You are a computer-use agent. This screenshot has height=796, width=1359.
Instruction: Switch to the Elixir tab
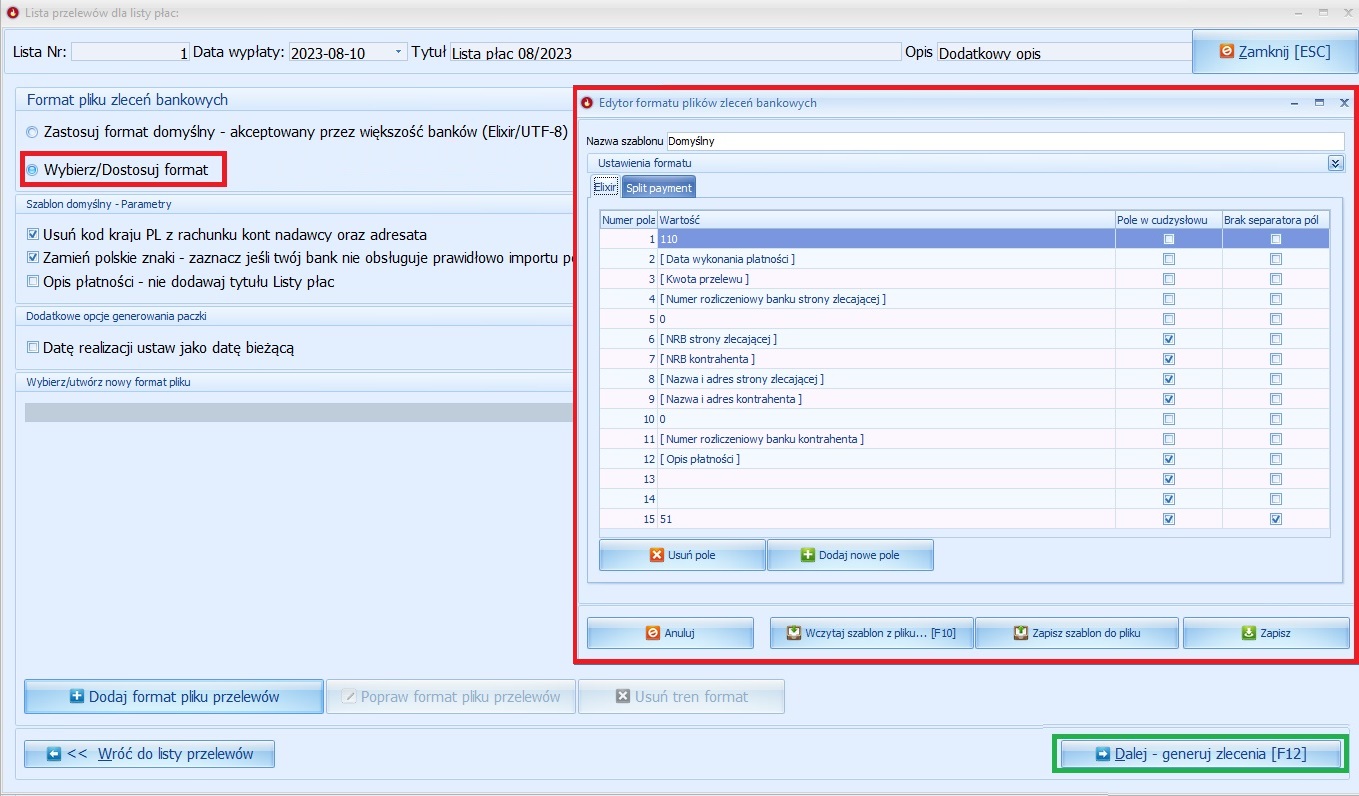point(605,187)
